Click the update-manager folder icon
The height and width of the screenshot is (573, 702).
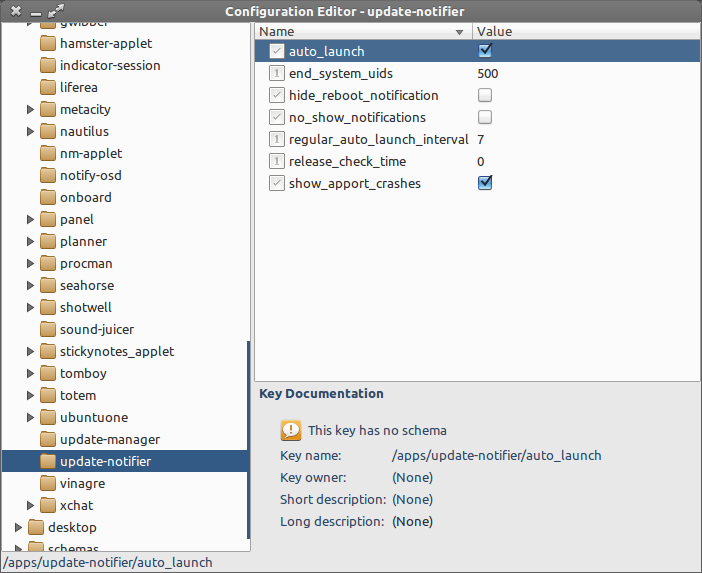coord(47,439)
